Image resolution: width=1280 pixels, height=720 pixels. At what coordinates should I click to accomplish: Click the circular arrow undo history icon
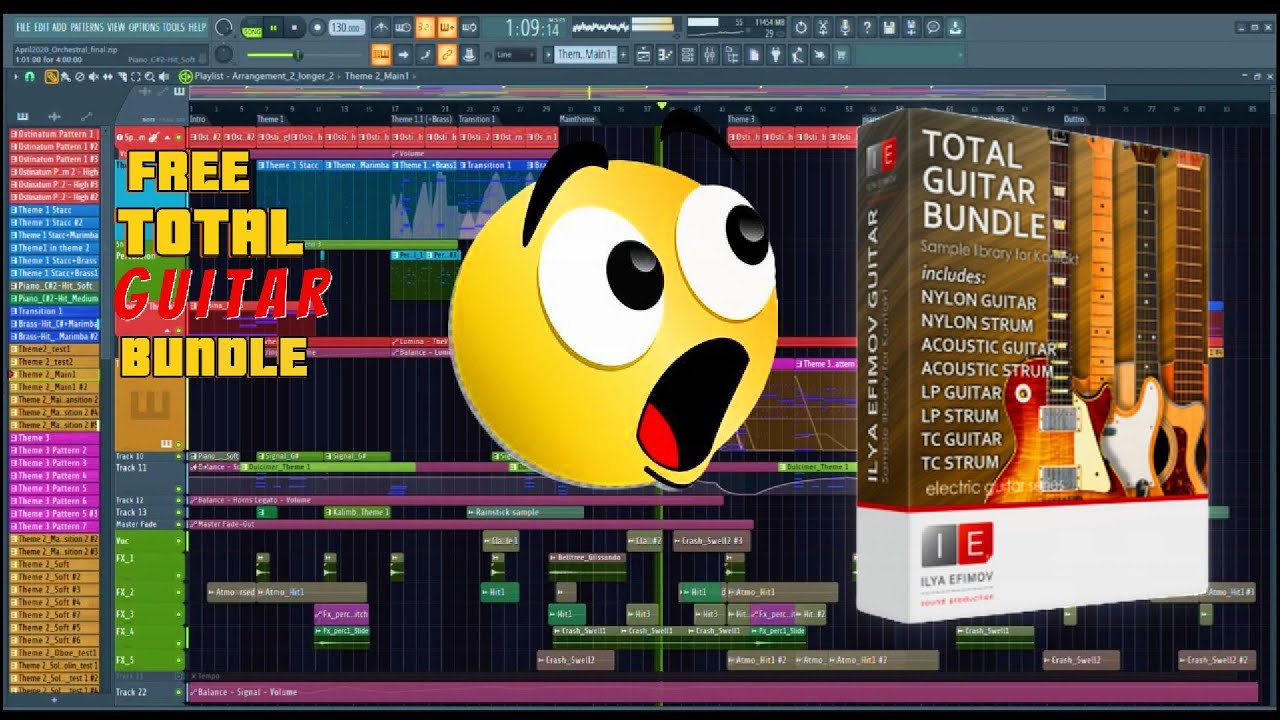[801, 27]
